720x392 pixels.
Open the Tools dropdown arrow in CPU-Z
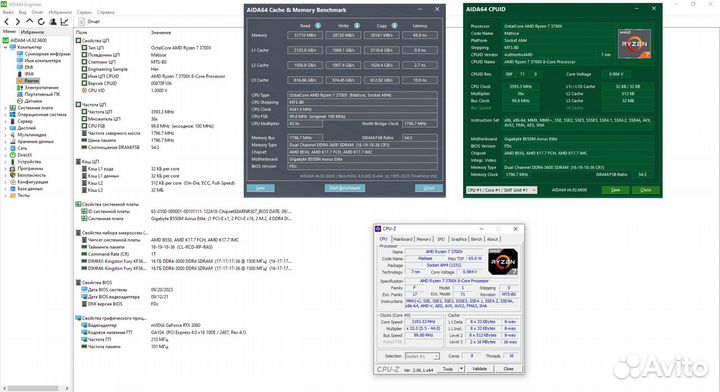point(461,369)
